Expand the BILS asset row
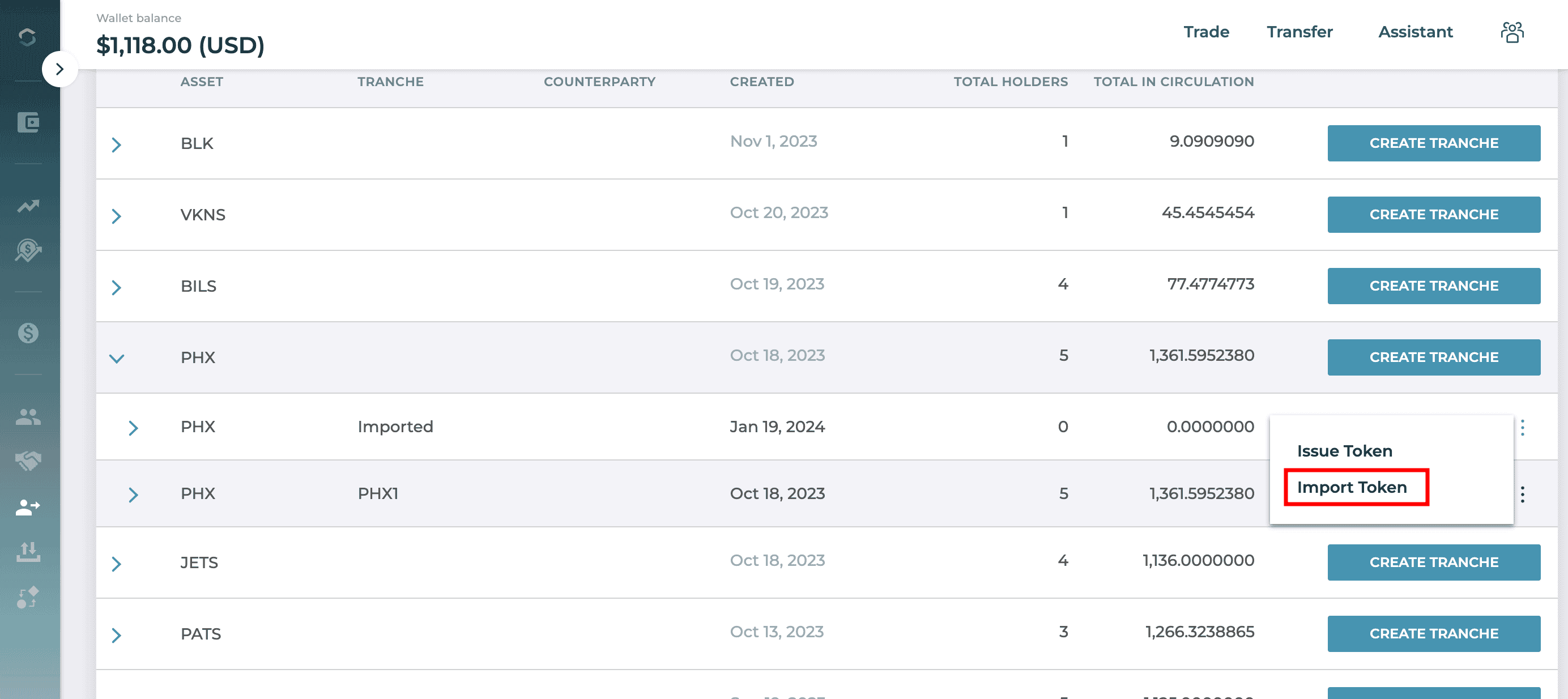 tap(117, 287)
